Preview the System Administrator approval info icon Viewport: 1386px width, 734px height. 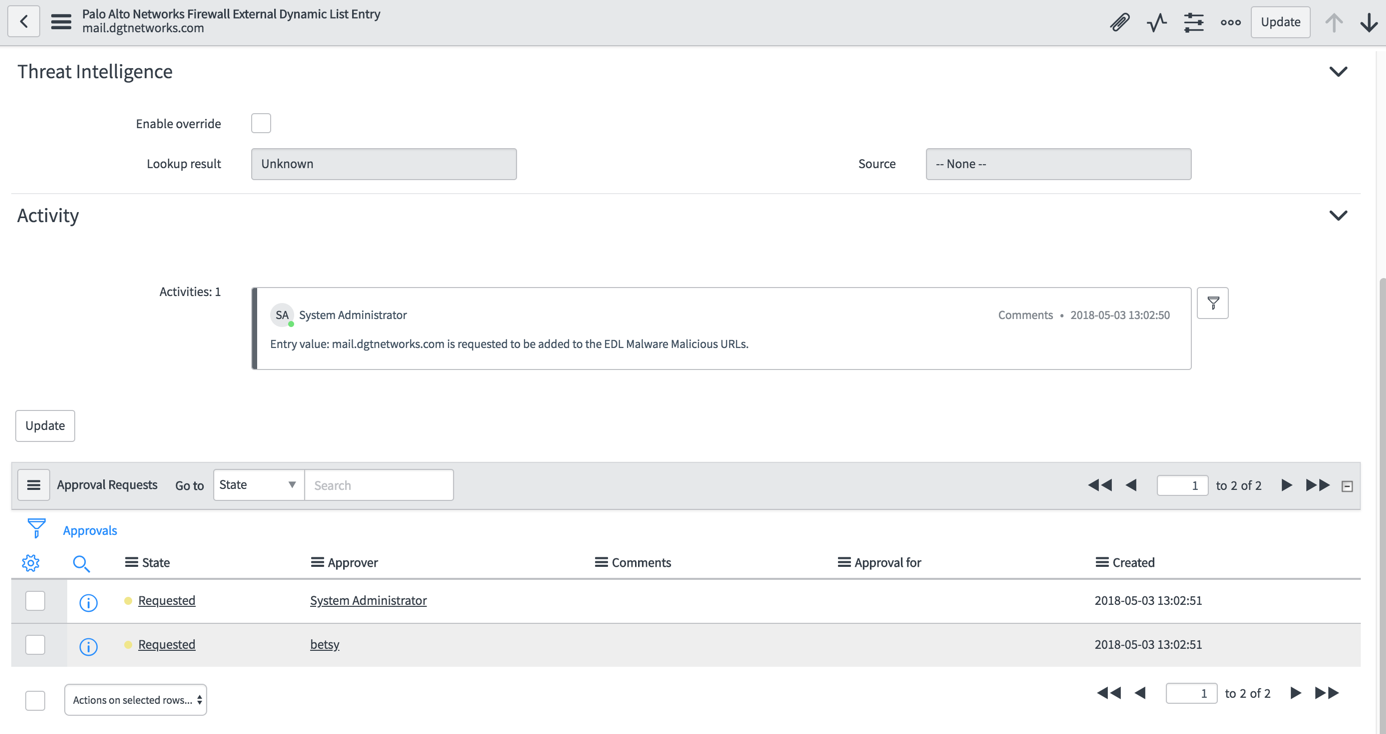point(88,602)
